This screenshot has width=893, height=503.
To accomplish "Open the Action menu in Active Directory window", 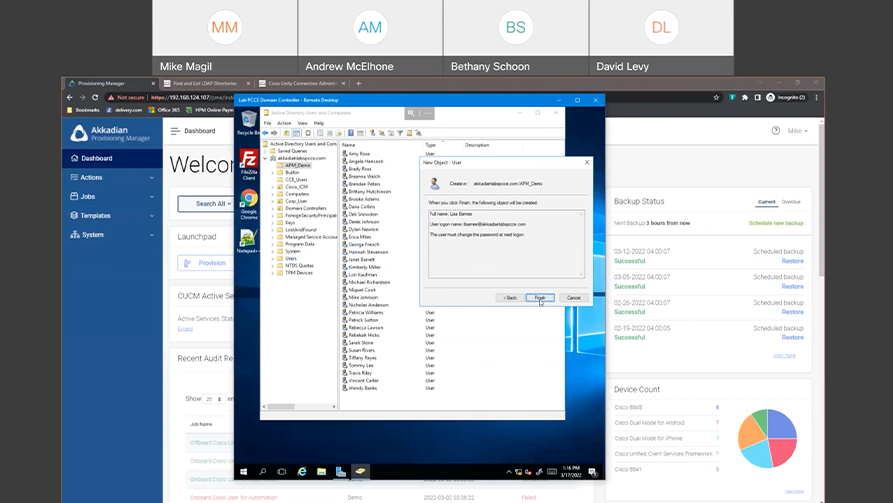I will point(284,123).
